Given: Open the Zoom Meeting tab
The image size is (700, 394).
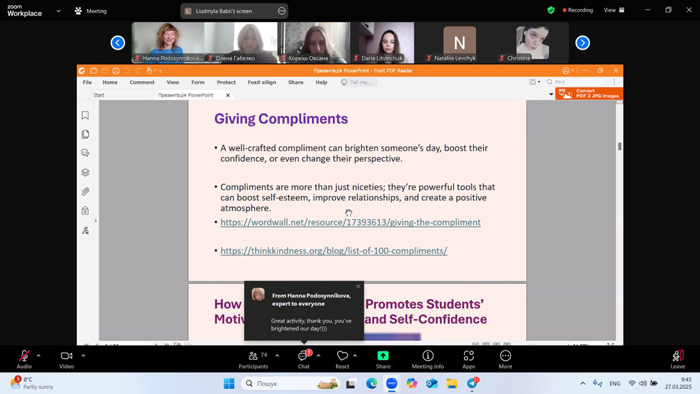Looking at the screenshot, I should tap(91, 11).
